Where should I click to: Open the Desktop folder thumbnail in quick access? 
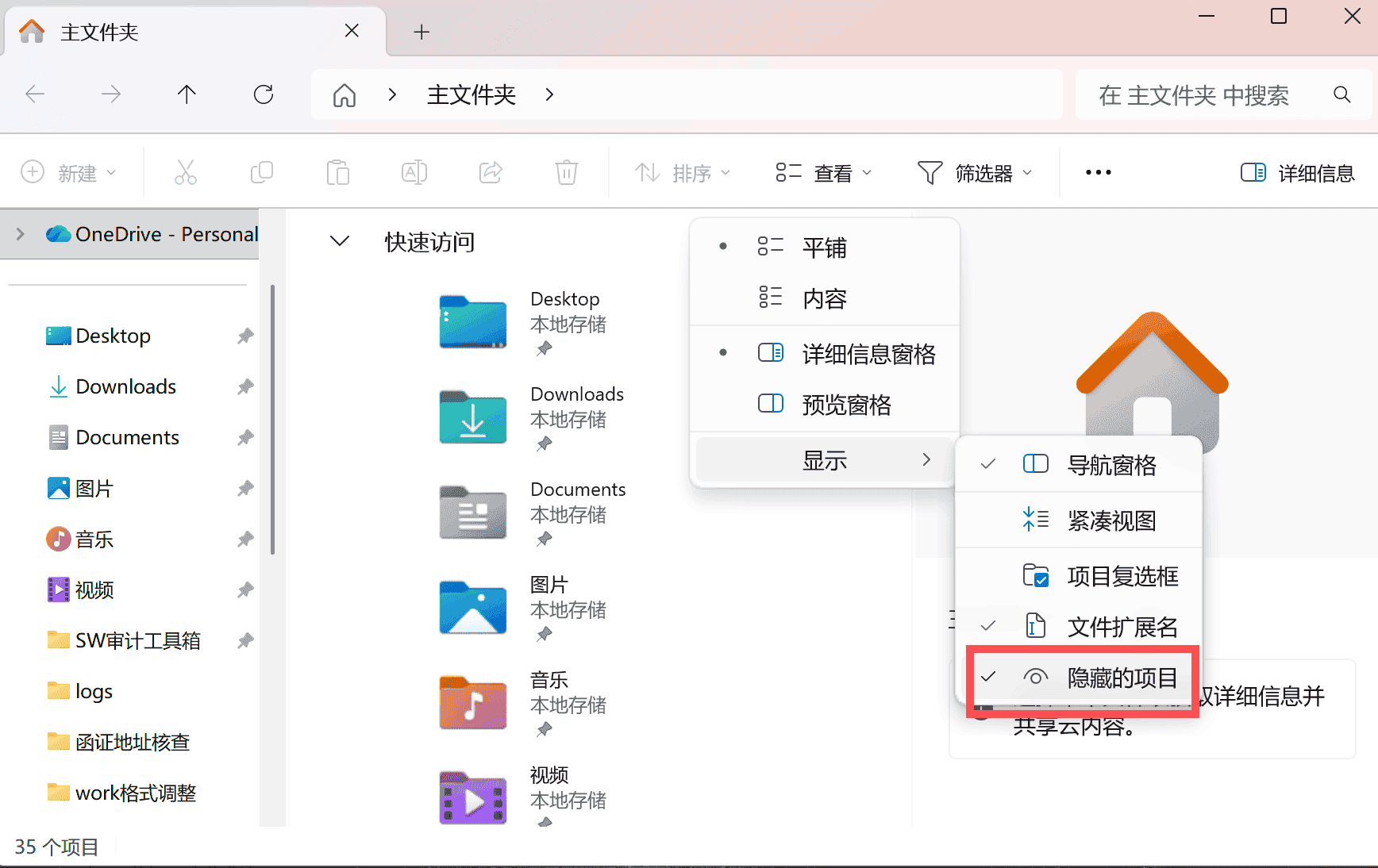coord(473,322)
